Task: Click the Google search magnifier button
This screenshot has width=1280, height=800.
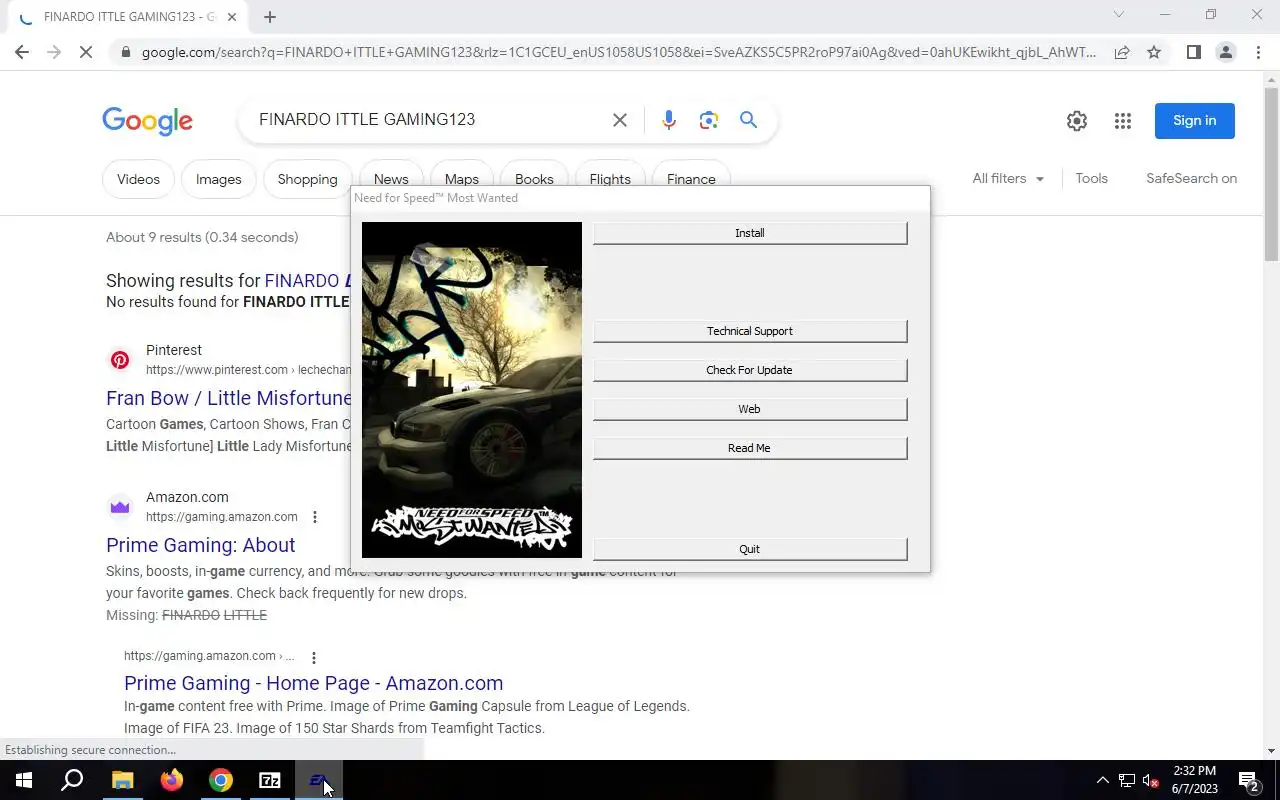Action: click(x=748, y=120)
